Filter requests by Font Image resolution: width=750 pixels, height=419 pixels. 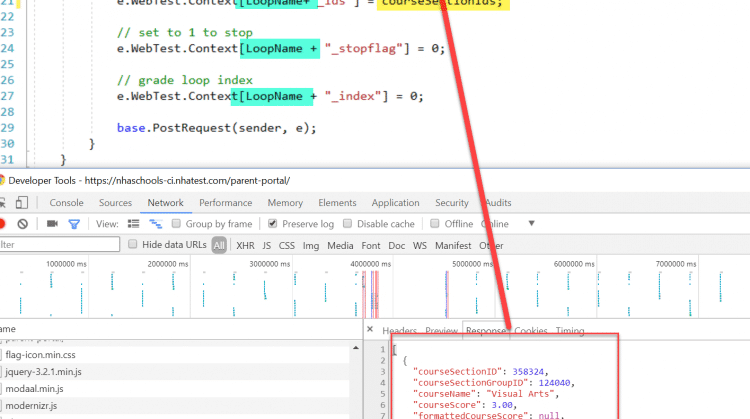[x=371, y=245]
